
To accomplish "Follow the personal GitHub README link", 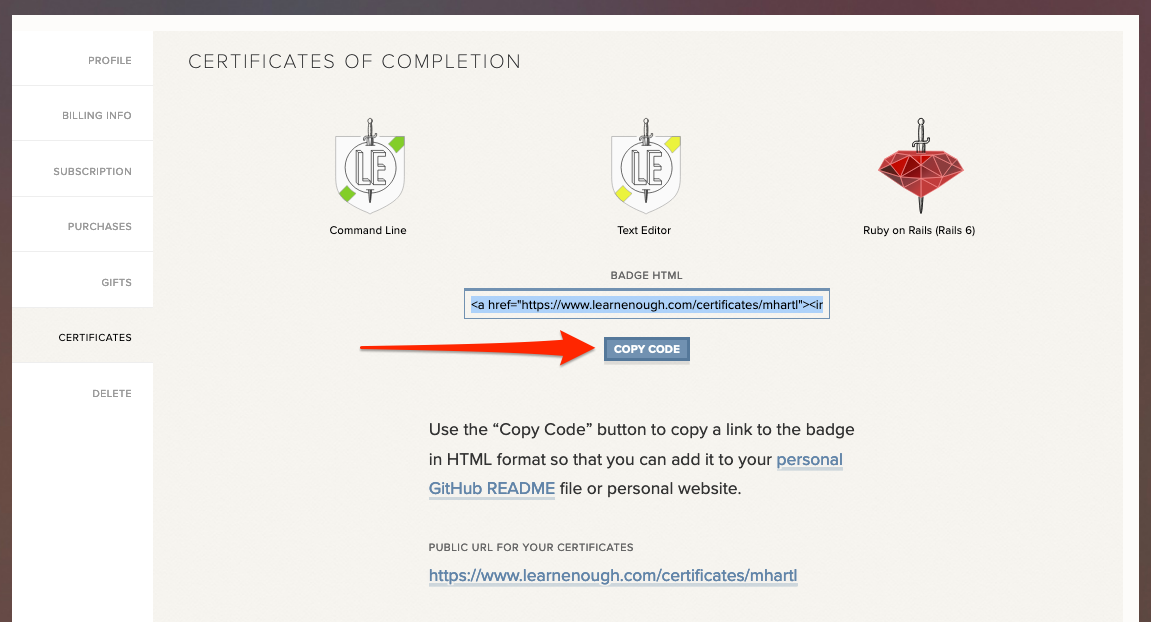I will click(492, 488).
